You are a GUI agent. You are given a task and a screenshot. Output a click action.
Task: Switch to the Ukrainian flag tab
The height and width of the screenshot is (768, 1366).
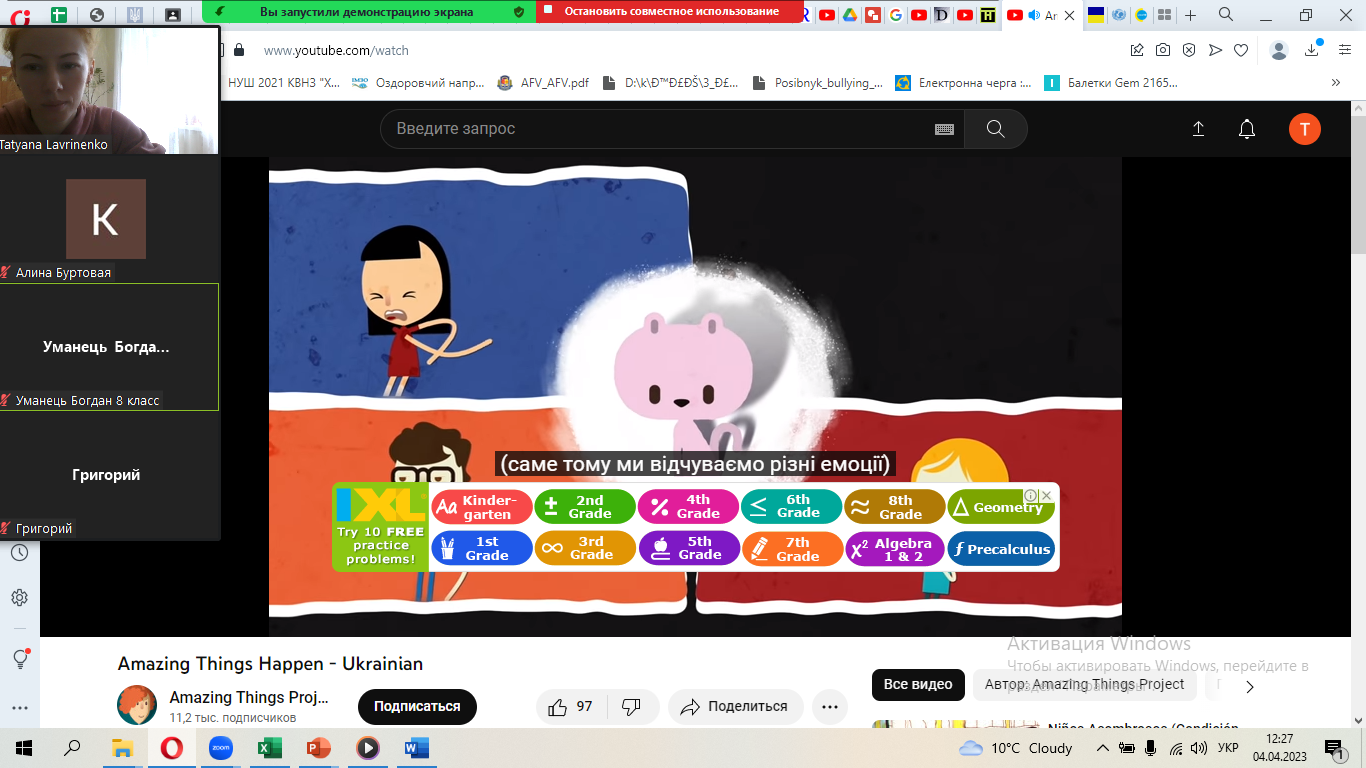click(1096, 15)
